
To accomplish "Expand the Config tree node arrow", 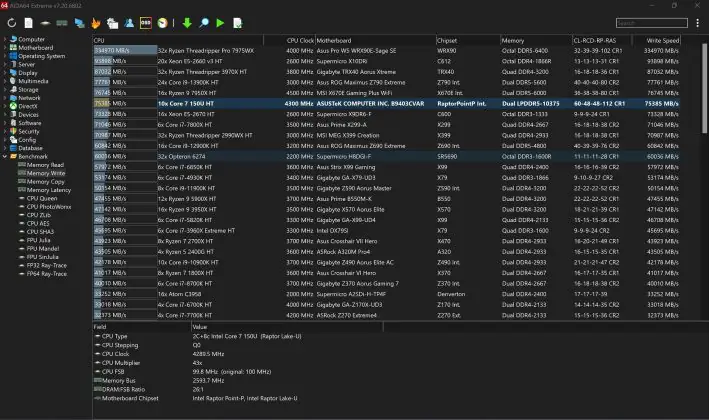I will (5, 140).
